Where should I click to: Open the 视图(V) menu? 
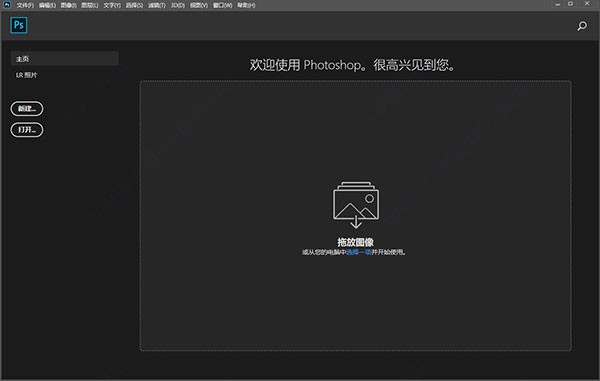pyautogui.click(x=199, y=5)
